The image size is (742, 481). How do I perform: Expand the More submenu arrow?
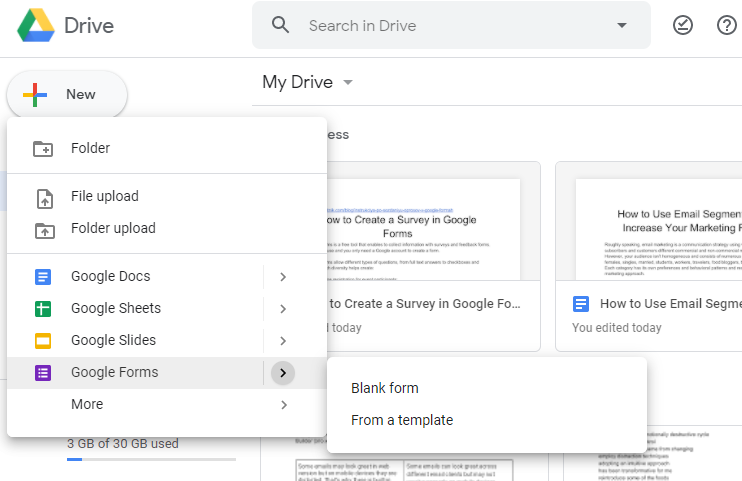tap(284, 405)
